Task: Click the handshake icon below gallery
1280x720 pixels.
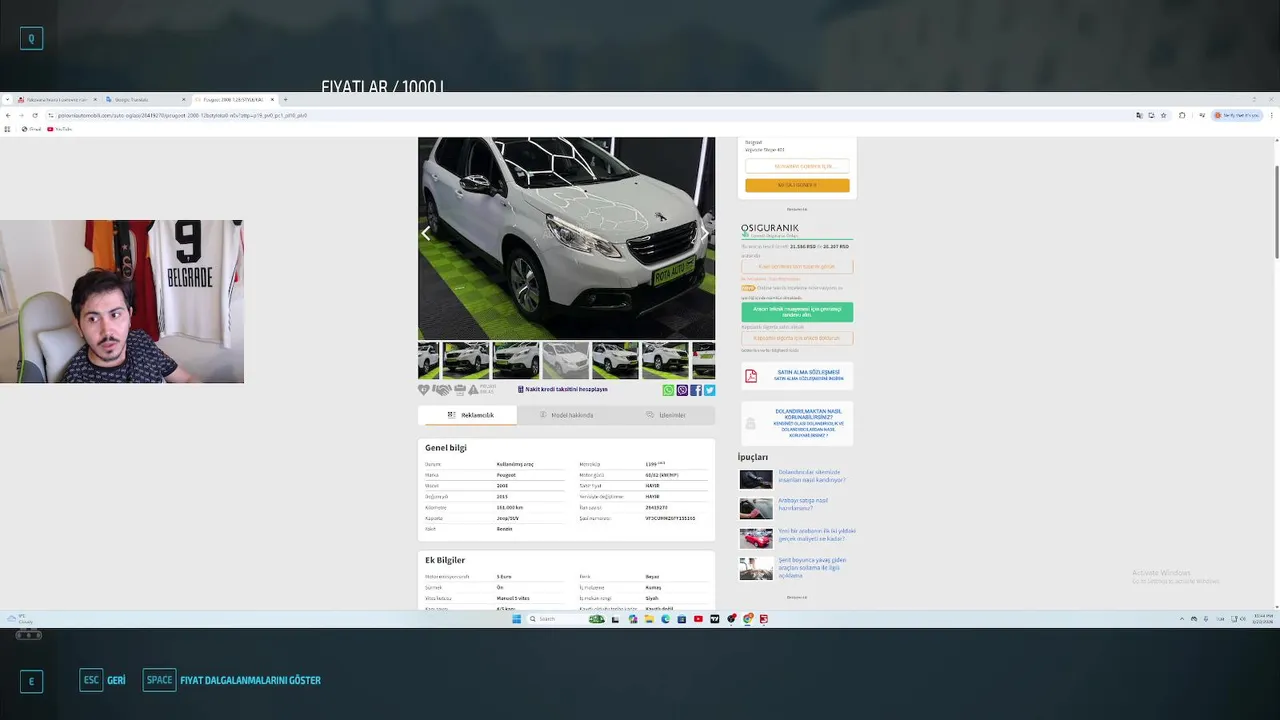Action: 441,390
